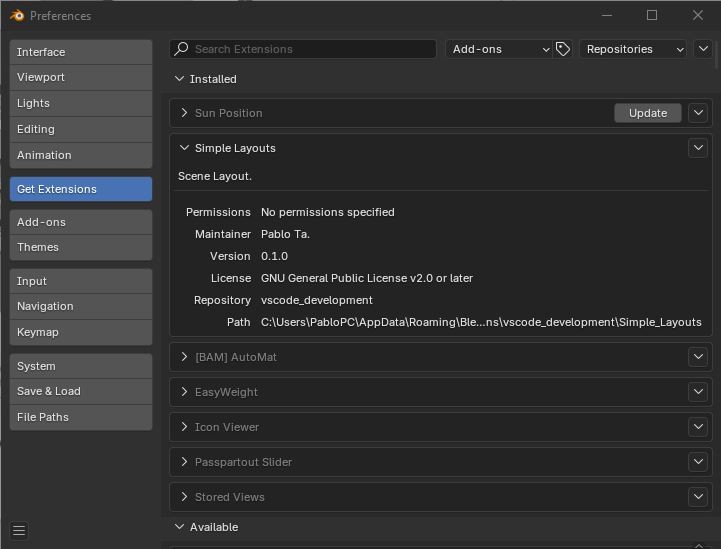Select the Get Extensions tab

pyautogui.click(x=81, y=189)
